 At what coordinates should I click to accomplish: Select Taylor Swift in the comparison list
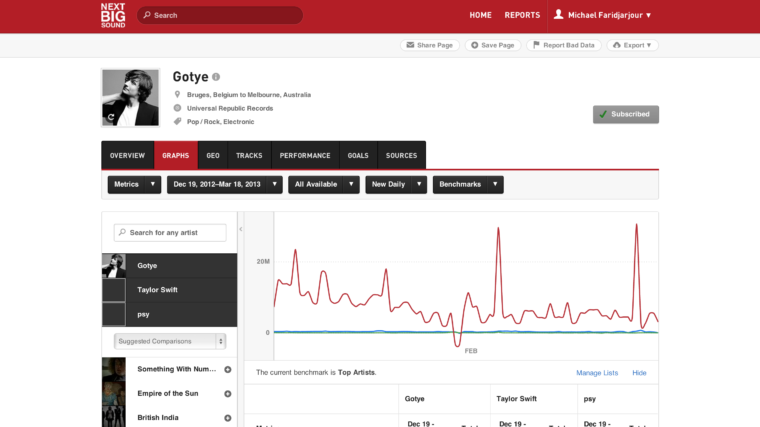(170, 290)
